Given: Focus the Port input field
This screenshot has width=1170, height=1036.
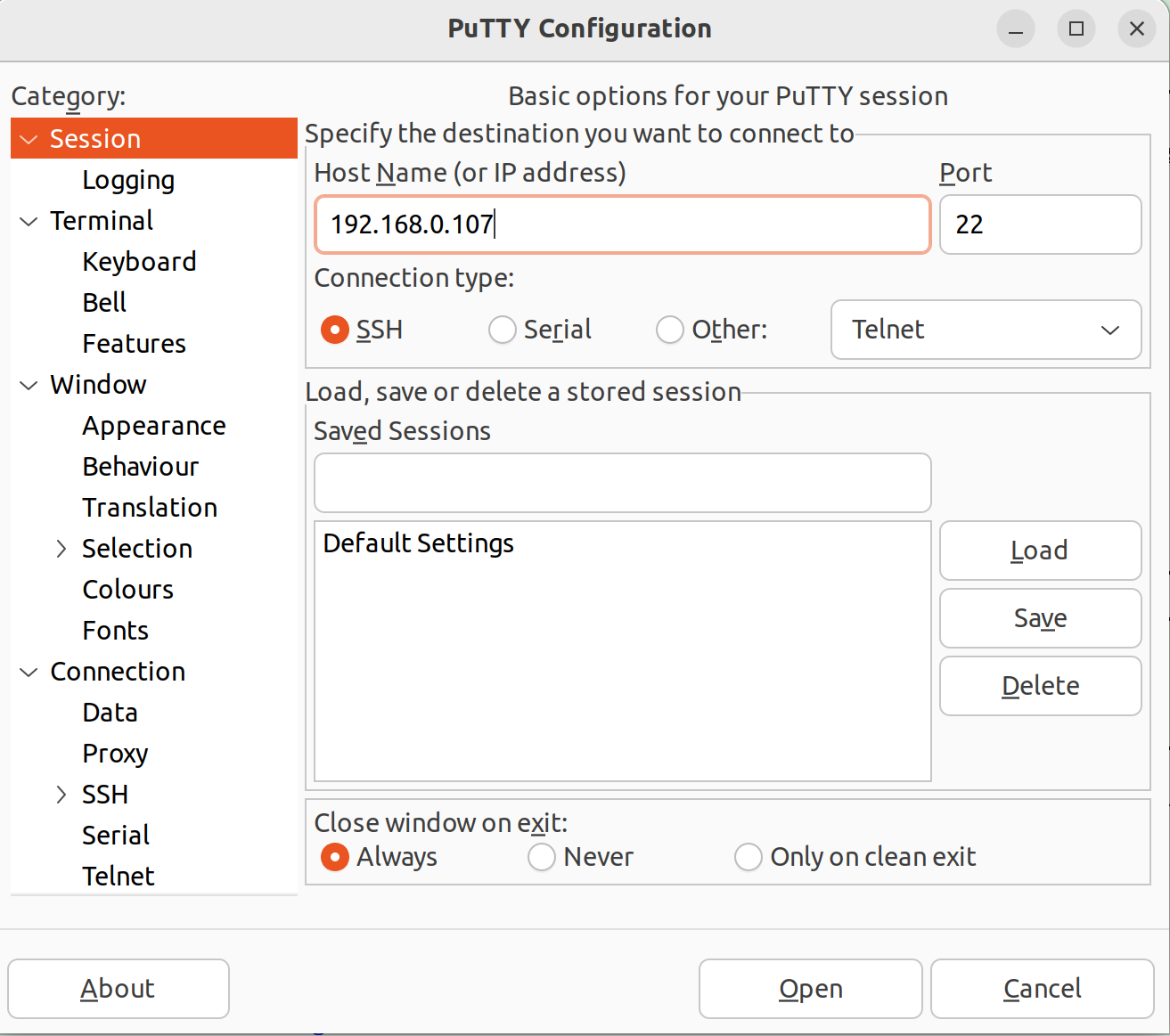Looking at the screenshot, I should 1040,224.
